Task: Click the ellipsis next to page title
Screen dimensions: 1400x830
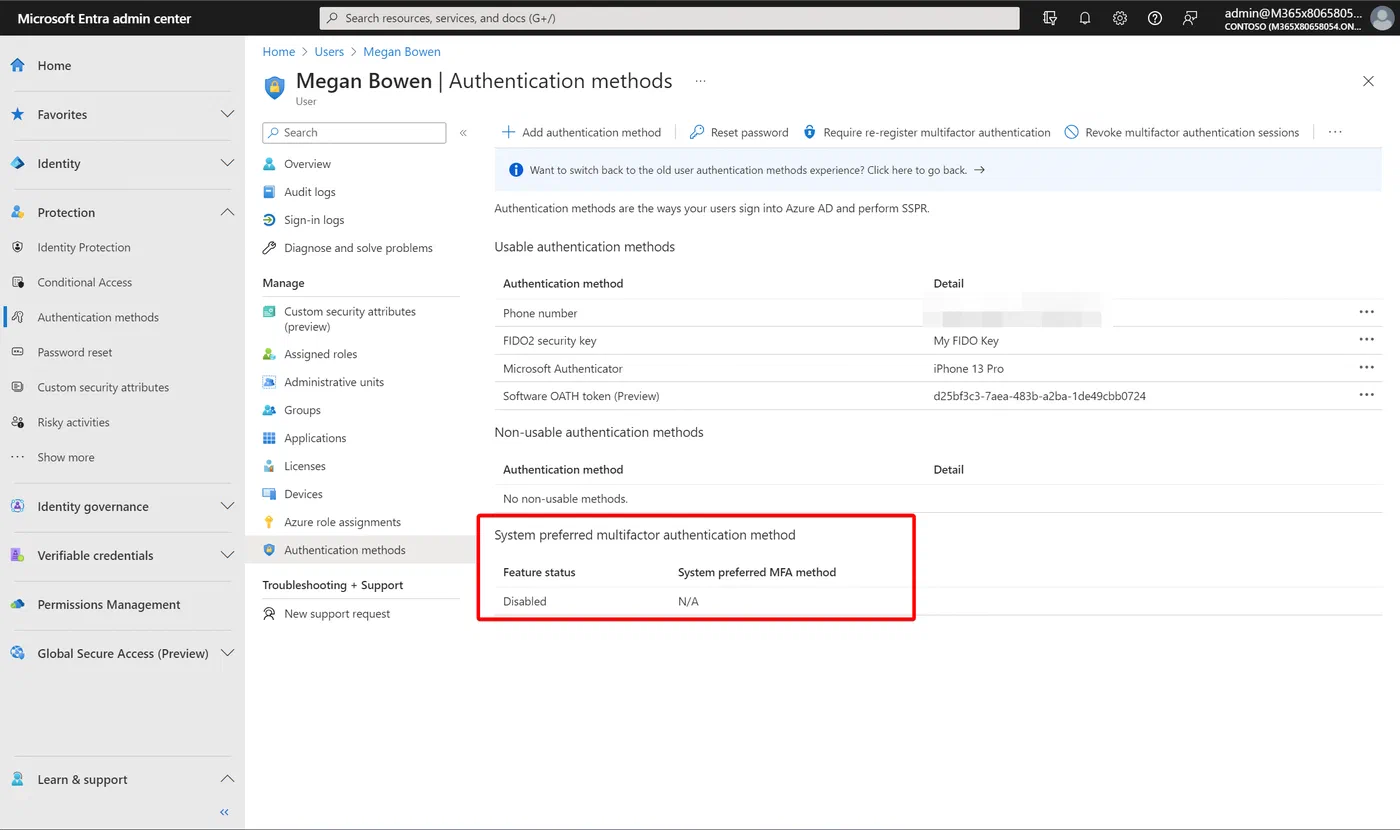Action: 700,81
